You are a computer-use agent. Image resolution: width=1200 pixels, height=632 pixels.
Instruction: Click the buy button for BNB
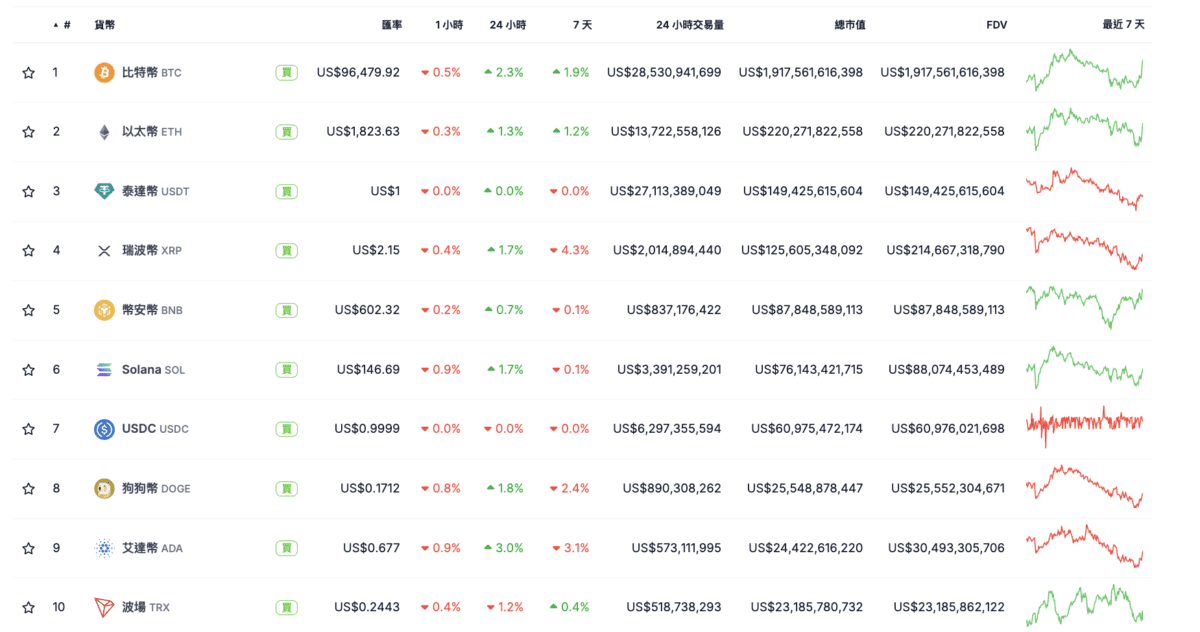[x=287, y=310]
